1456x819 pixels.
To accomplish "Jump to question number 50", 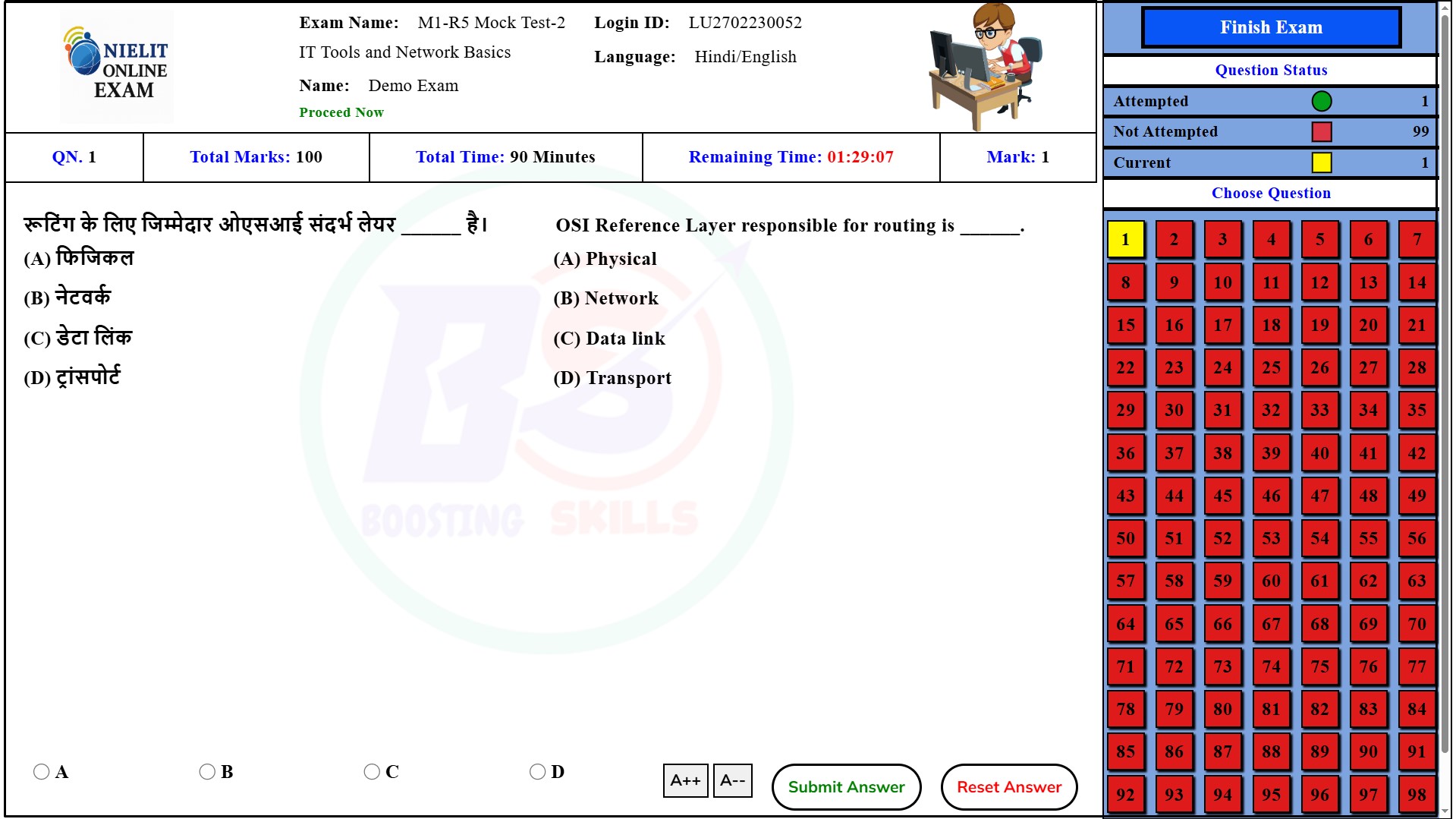I will [1125, 539].
